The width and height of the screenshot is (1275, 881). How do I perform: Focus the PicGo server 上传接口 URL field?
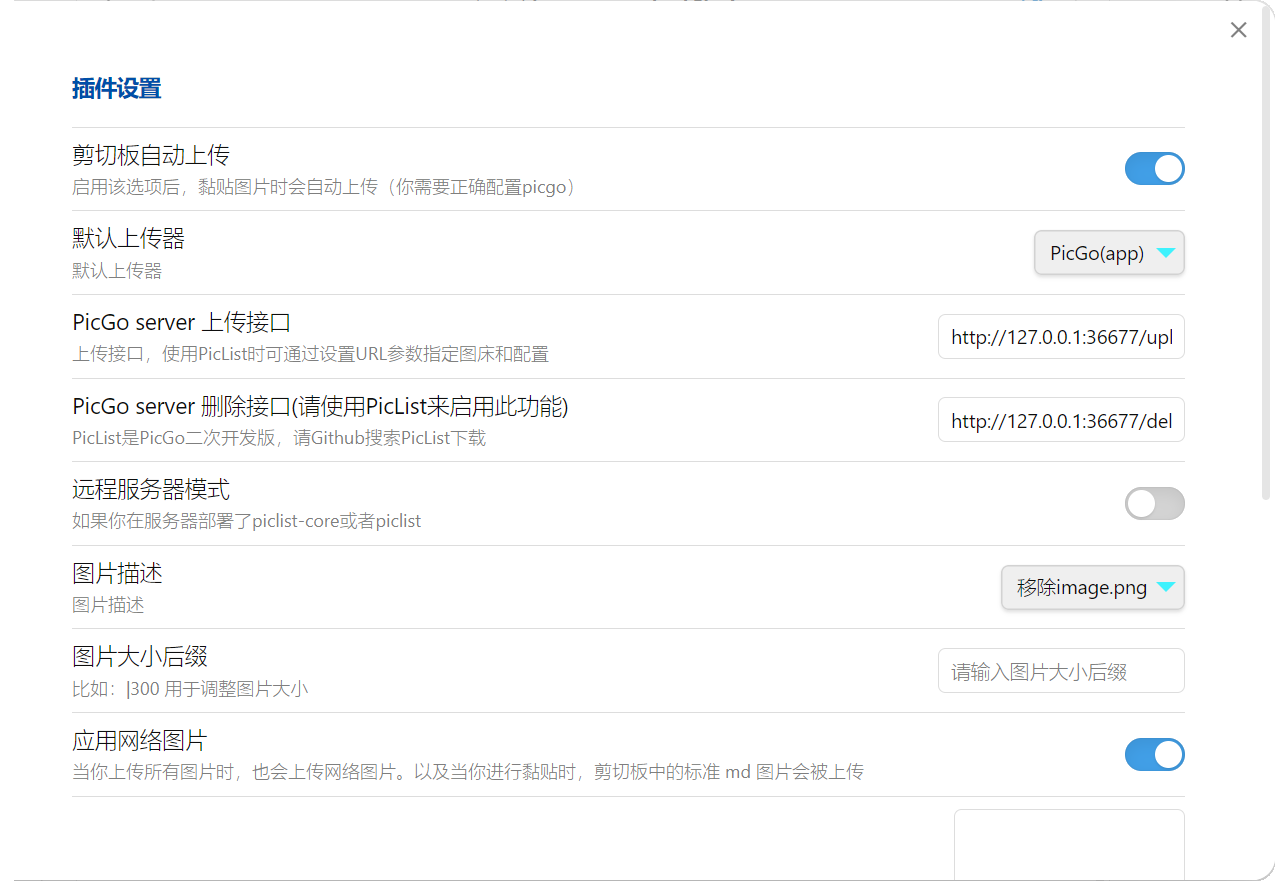tap(1060, 337)
